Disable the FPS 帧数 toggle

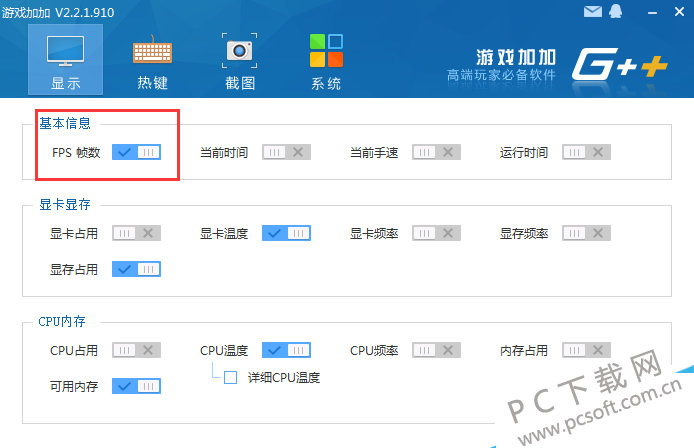(x=136, y=152)
